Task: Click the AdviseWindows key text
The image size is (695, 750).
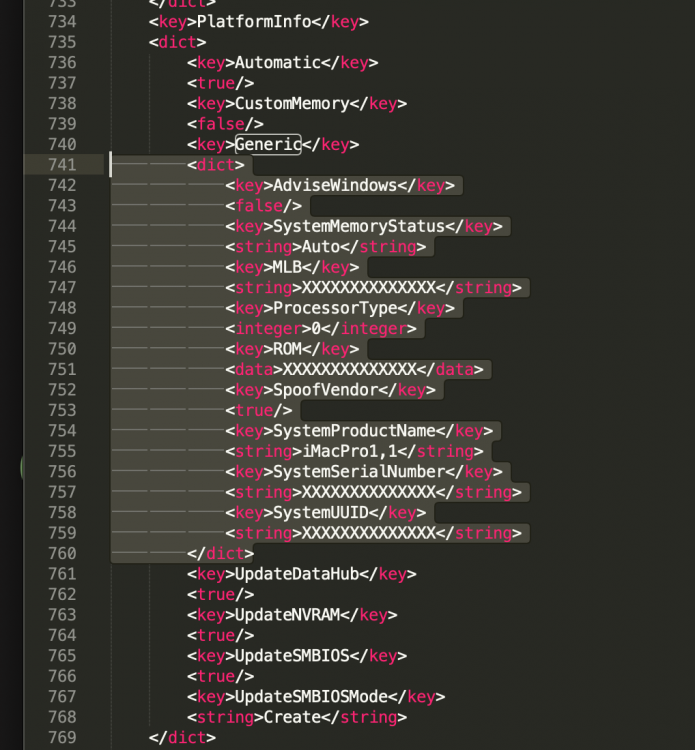Action: pyautogui.click(x=335, y=186)
